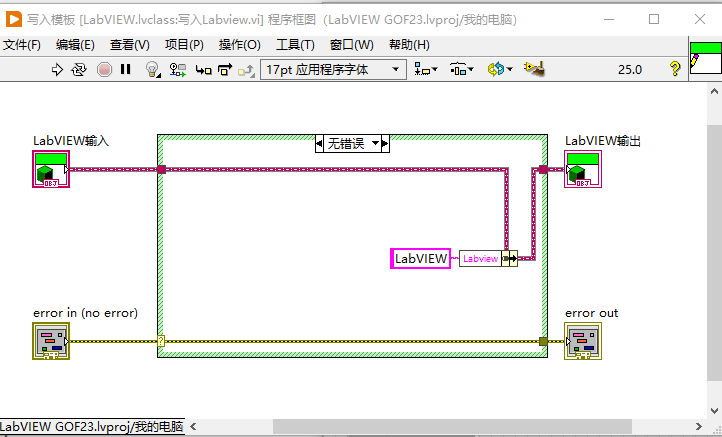Open the 无错误 case selector dropdown
The image size is (722, 437).
coord(375,144)
